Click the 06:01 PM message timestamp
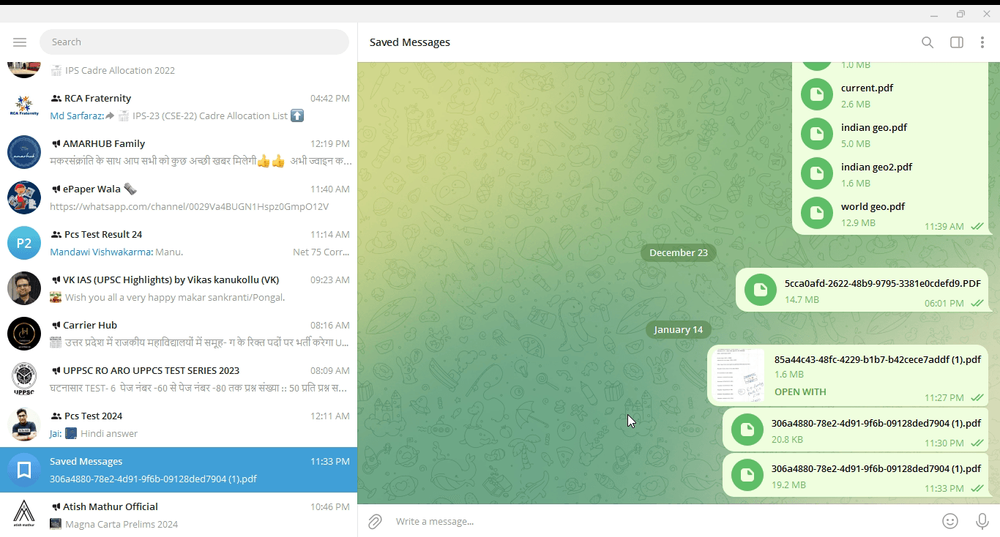The width and height of the screenshot is (1000, 537). tap(945, 304)
